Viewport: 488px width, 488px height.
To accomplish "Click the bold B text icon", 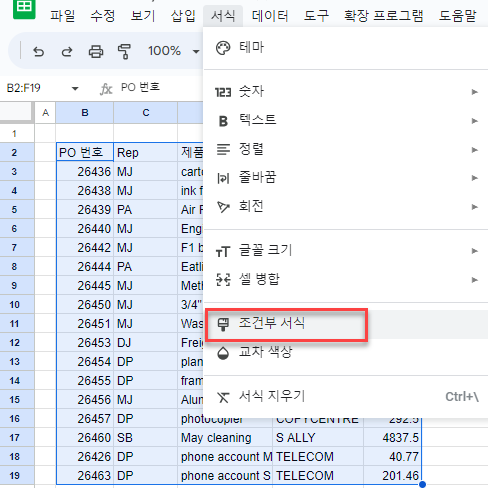I will point(223,121).
